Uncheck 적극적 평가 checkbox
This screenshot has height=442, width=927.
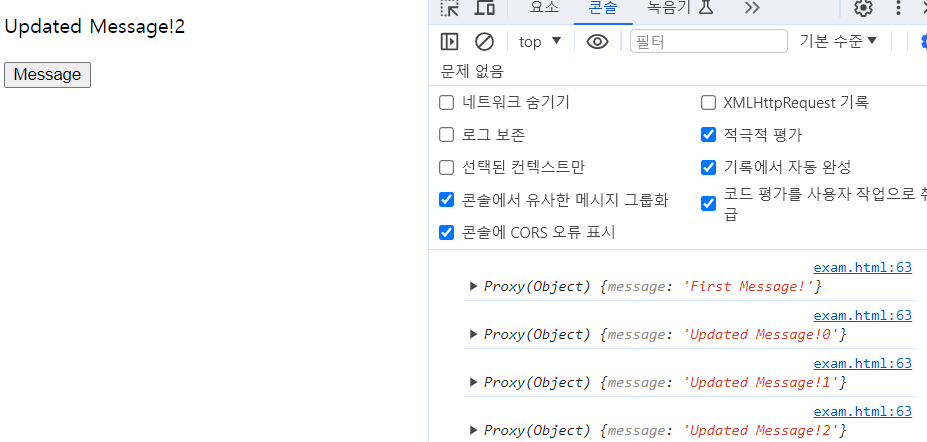(708, 135)
